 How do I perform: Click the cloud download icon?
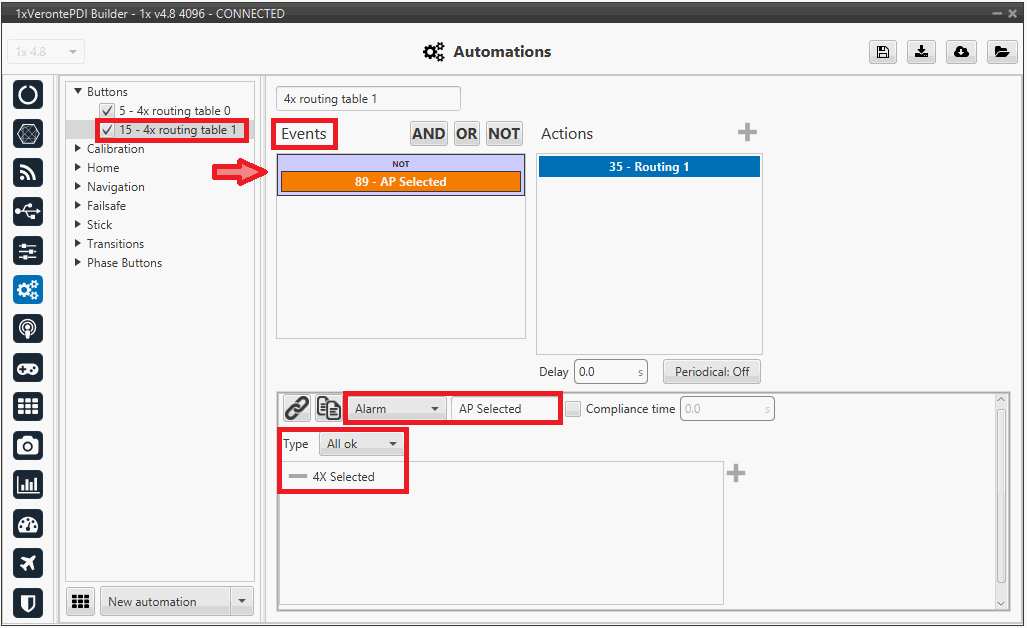tap(962, 52)
